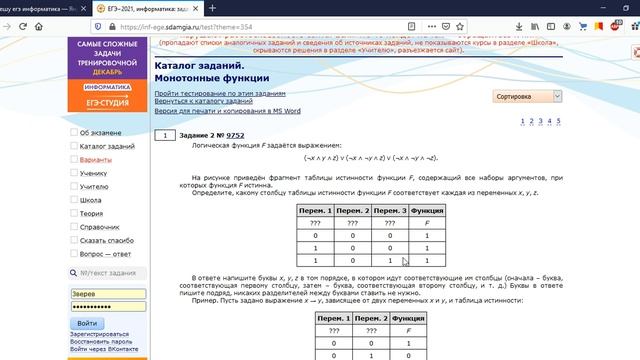The image size is (640, 360).
Task: Open the Library bookshelf icon
Action: pos(535,27)
